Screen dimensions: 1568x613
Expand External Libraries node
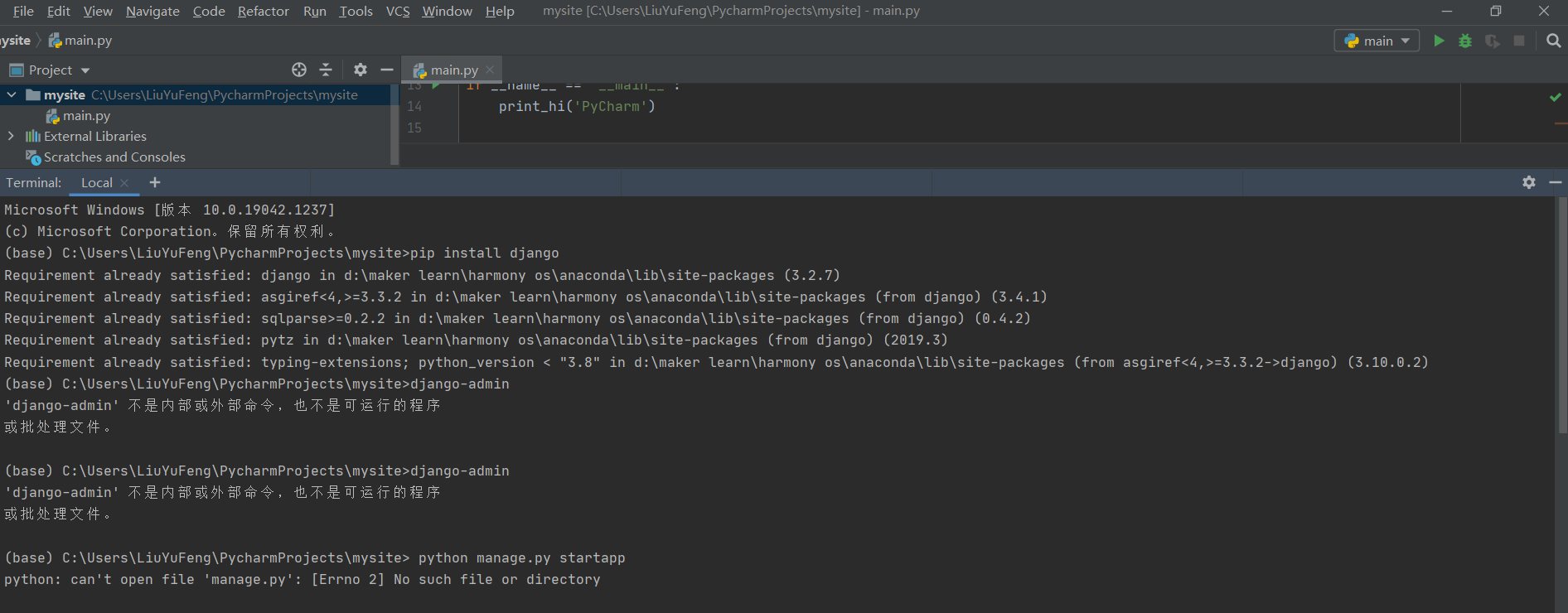(x=11, y=136)
